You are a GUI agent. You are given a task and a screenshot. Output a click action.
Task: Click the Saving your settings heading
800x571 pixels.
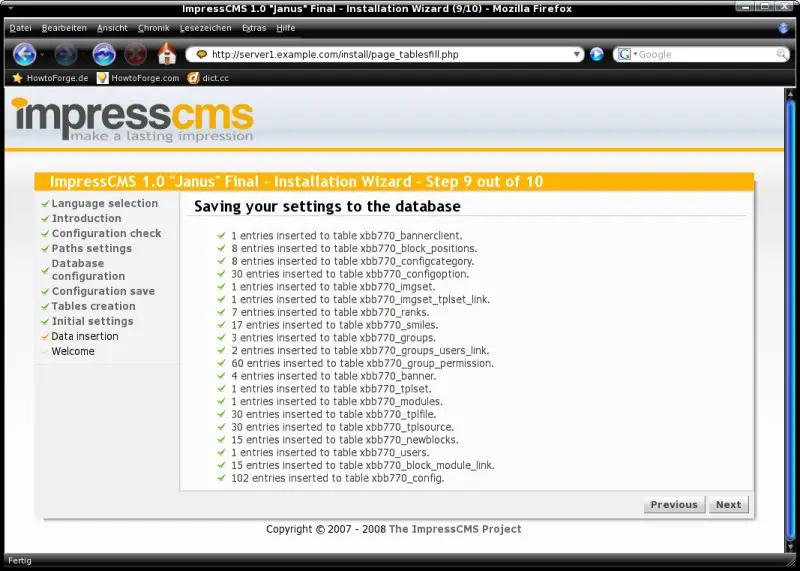[x=327, y=206]
